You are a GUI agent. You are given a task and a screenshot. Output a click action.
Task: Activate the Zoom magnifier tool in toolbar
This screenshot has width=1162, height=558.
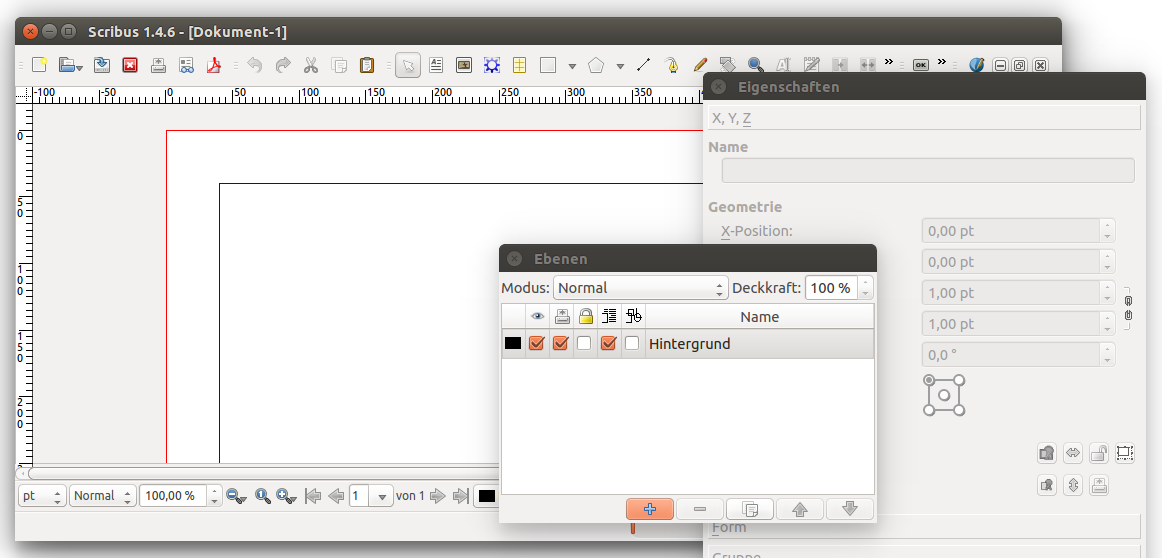[755, 65]
